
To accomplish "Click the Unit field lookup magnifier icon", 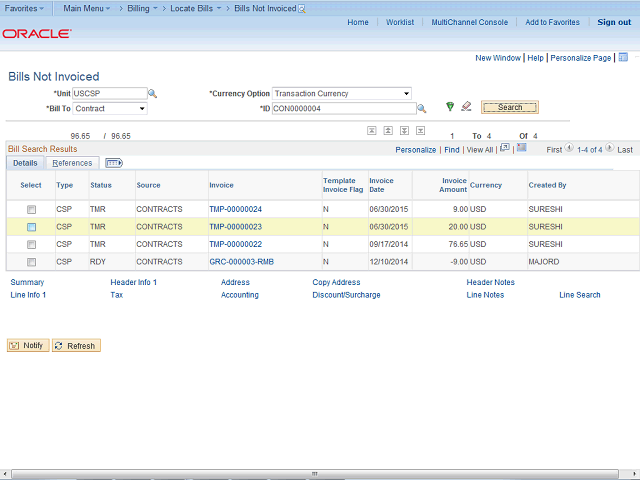I will pos(153,94).
